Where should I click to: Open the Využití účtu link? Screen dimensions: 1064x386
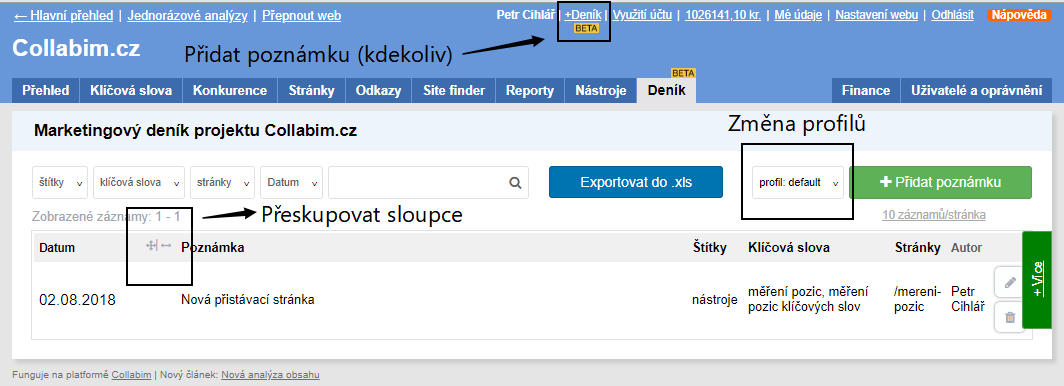(644, 14)
